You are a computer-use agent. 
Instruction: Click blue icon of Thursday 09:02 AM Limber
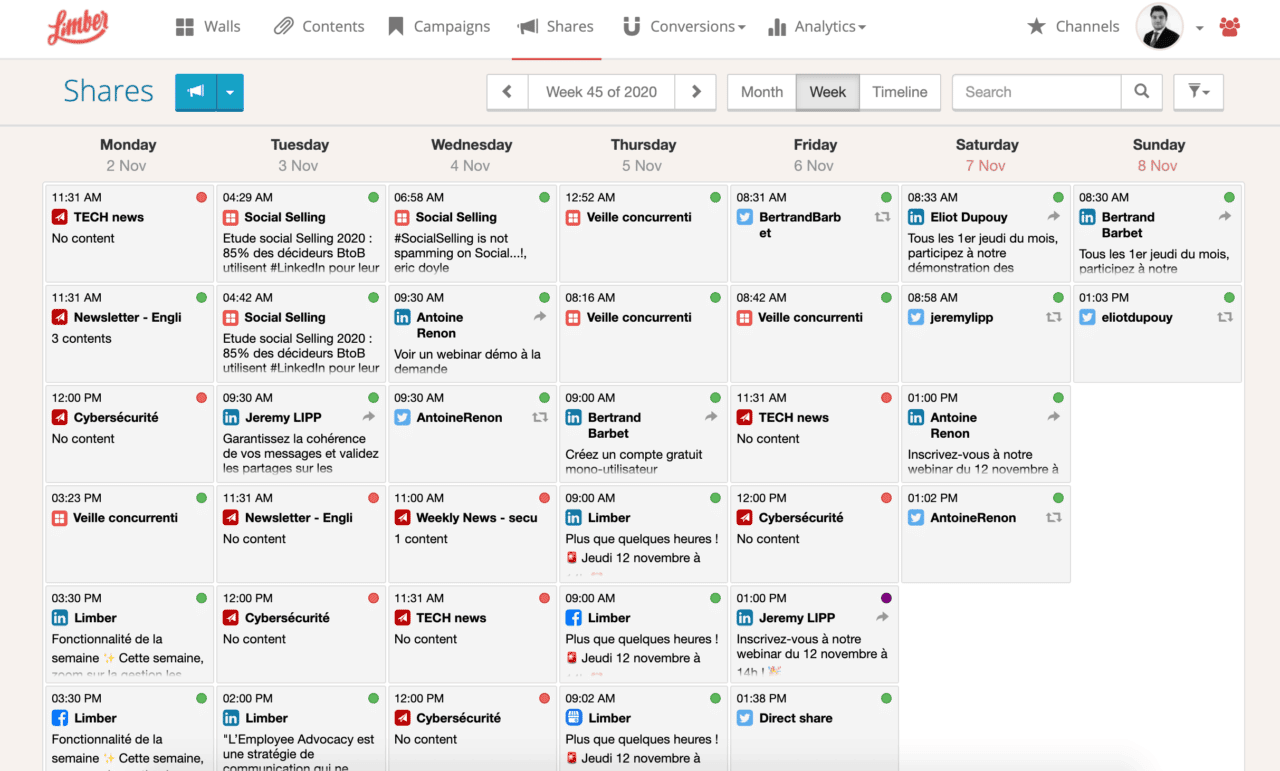573,718
